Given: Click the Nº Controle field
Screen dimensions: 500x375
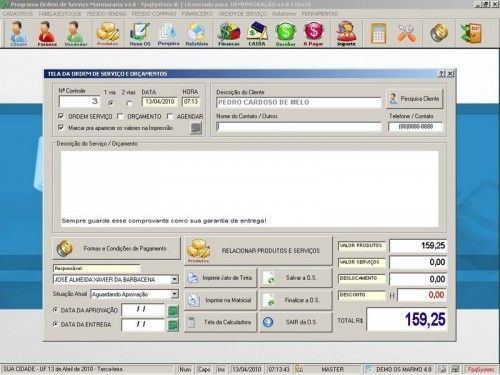Looking at the screenshot, I should point(79,101).
